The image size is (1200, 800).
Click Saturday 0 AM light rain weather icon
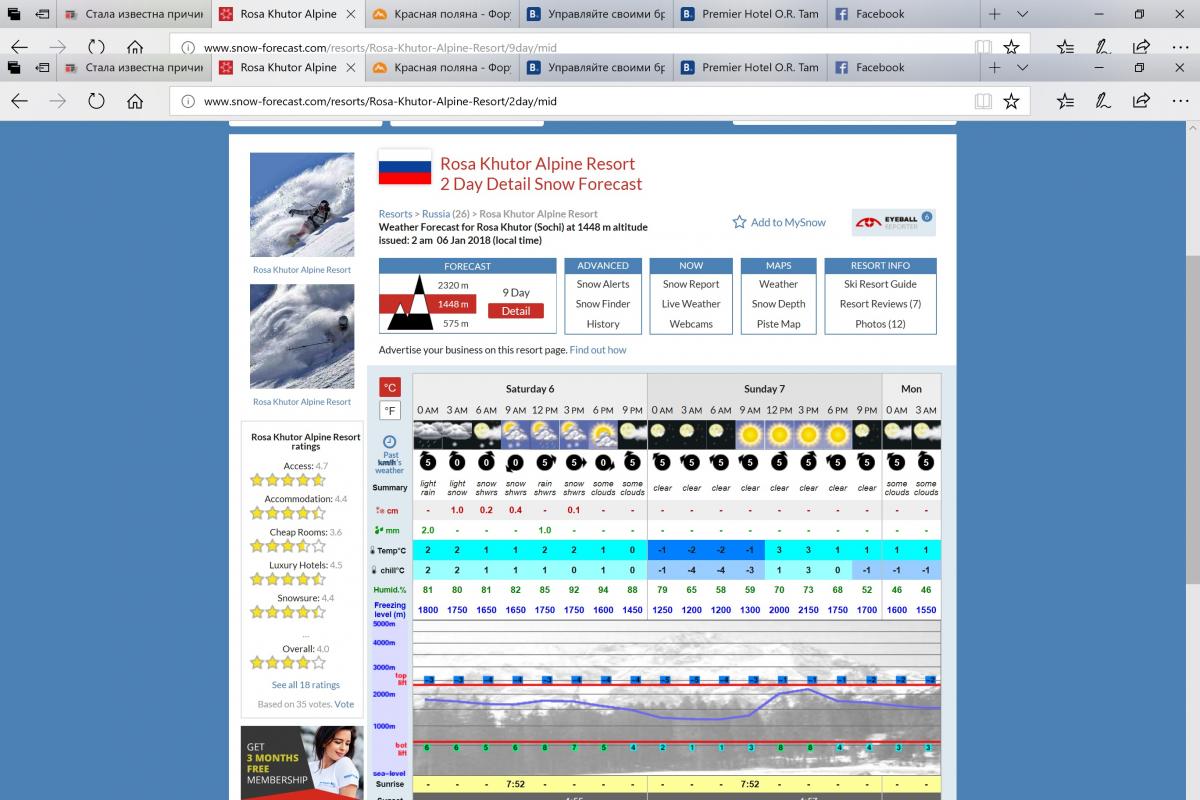427,434
